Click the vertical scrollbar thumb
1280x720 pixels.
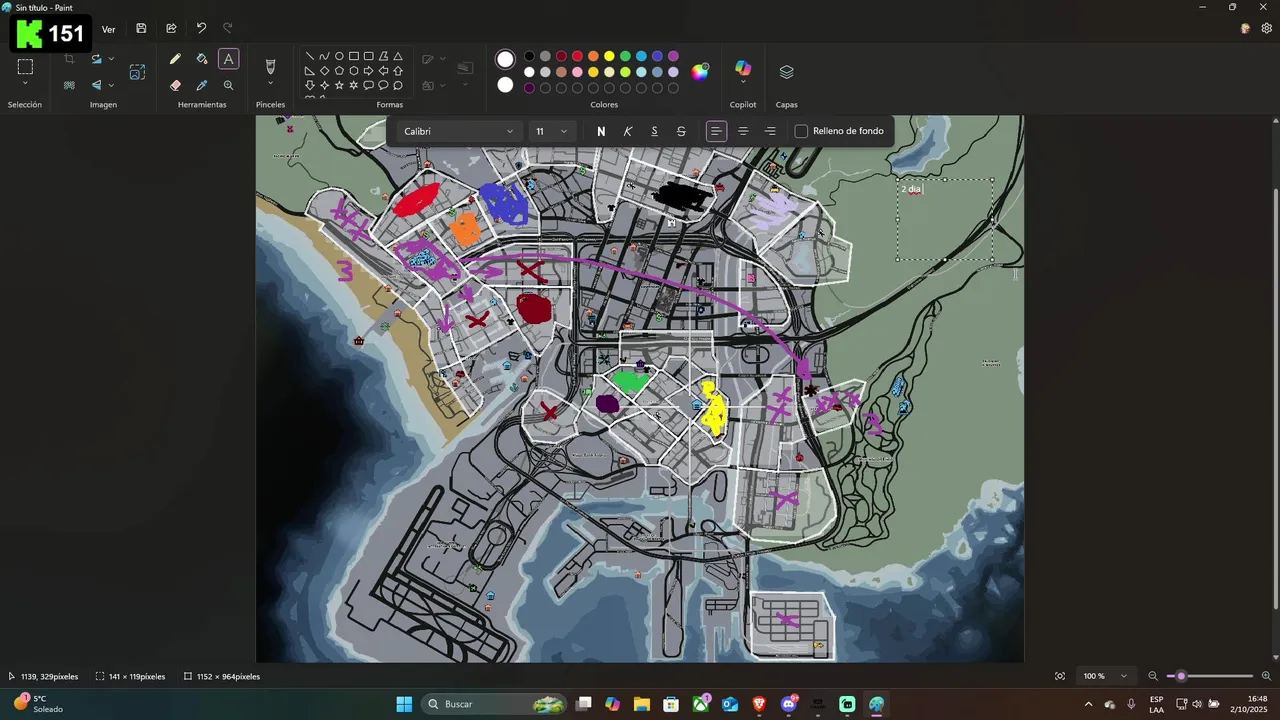(x=1275, y=397)
